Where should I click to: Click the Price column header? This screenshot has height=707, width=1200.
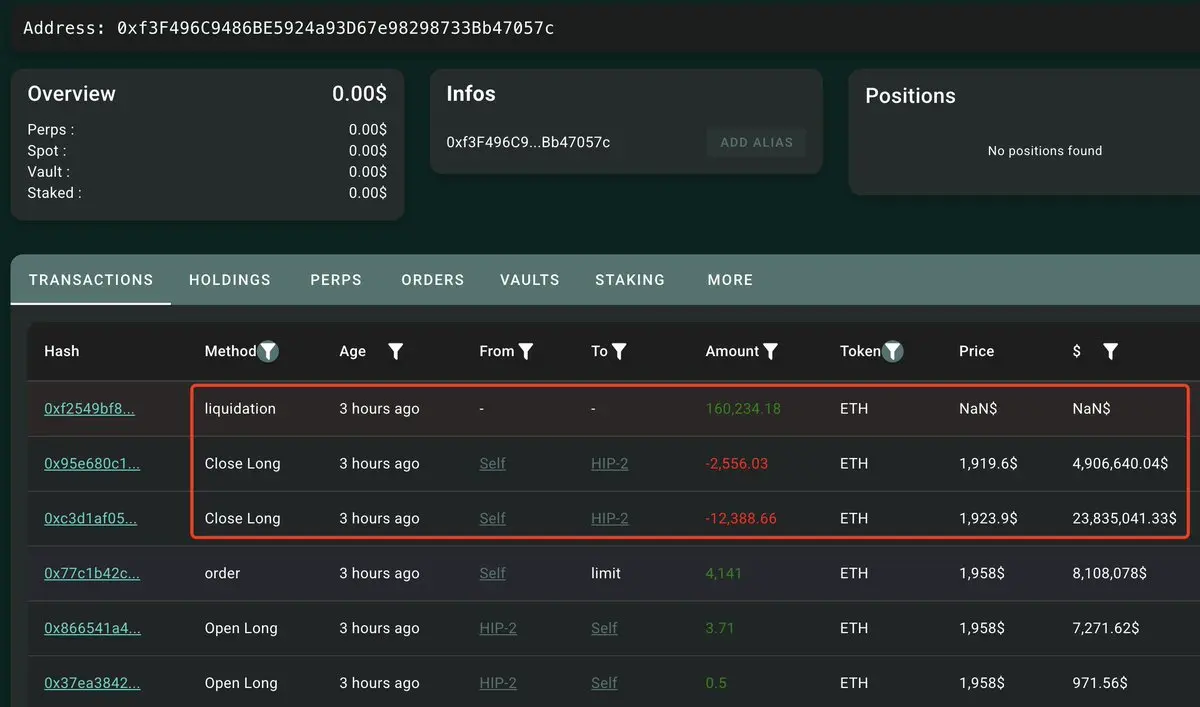point(976,351)
